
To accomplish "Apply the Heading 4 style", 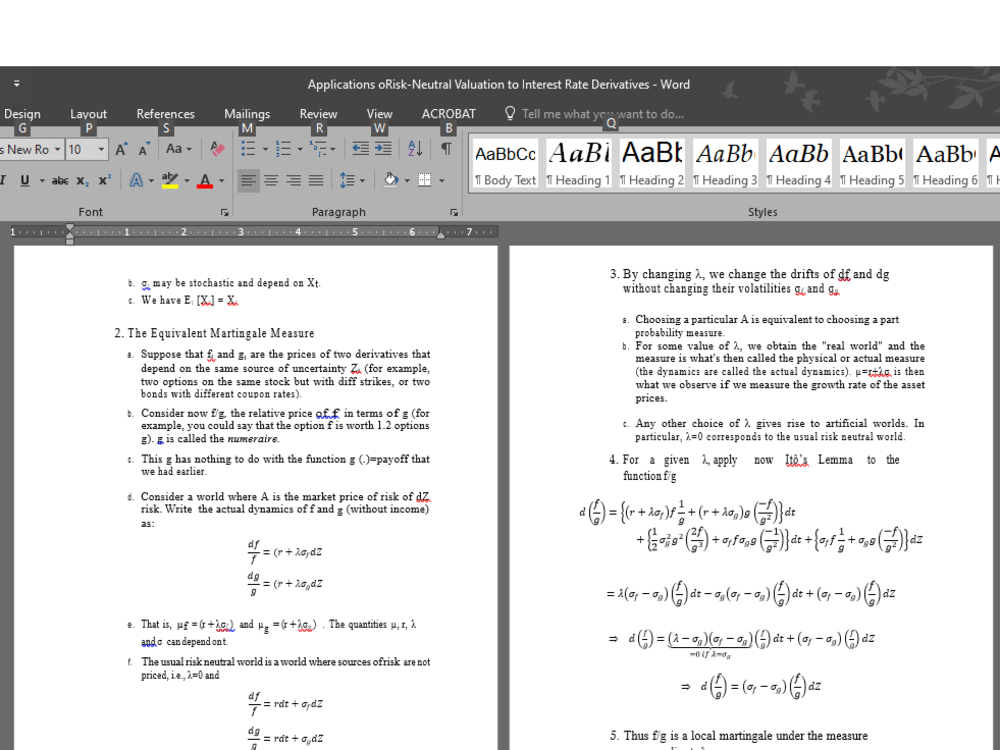I will (x=798, y=163).
